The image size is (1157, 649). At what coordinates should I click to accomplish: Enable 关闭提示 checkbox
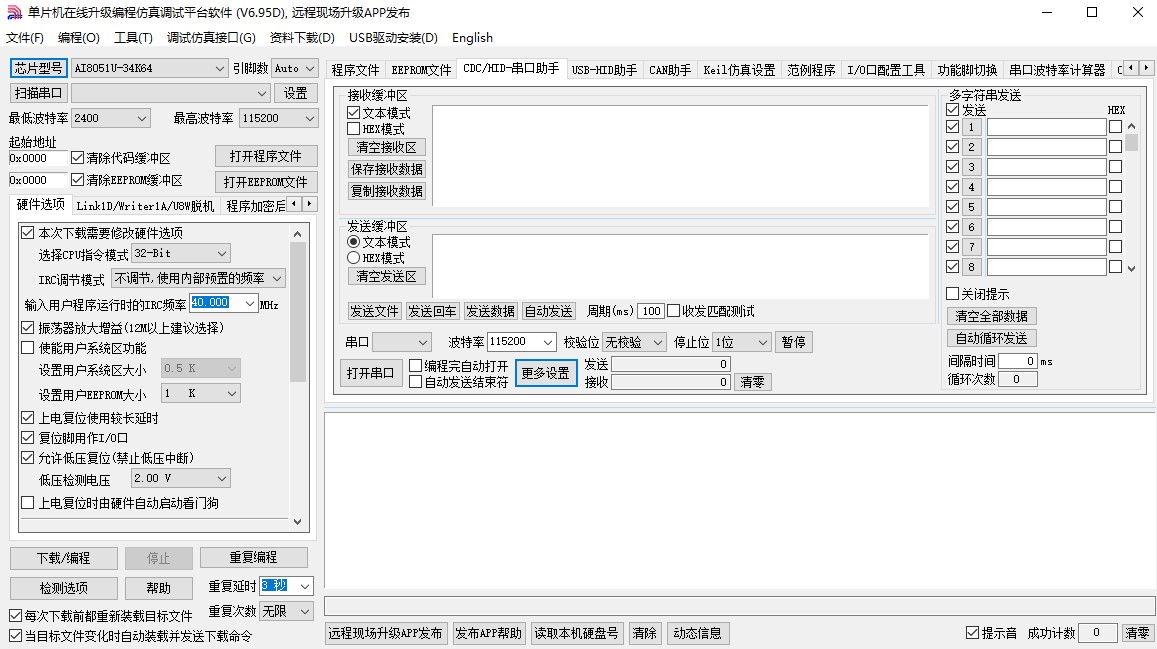click(x=953, y=294)
